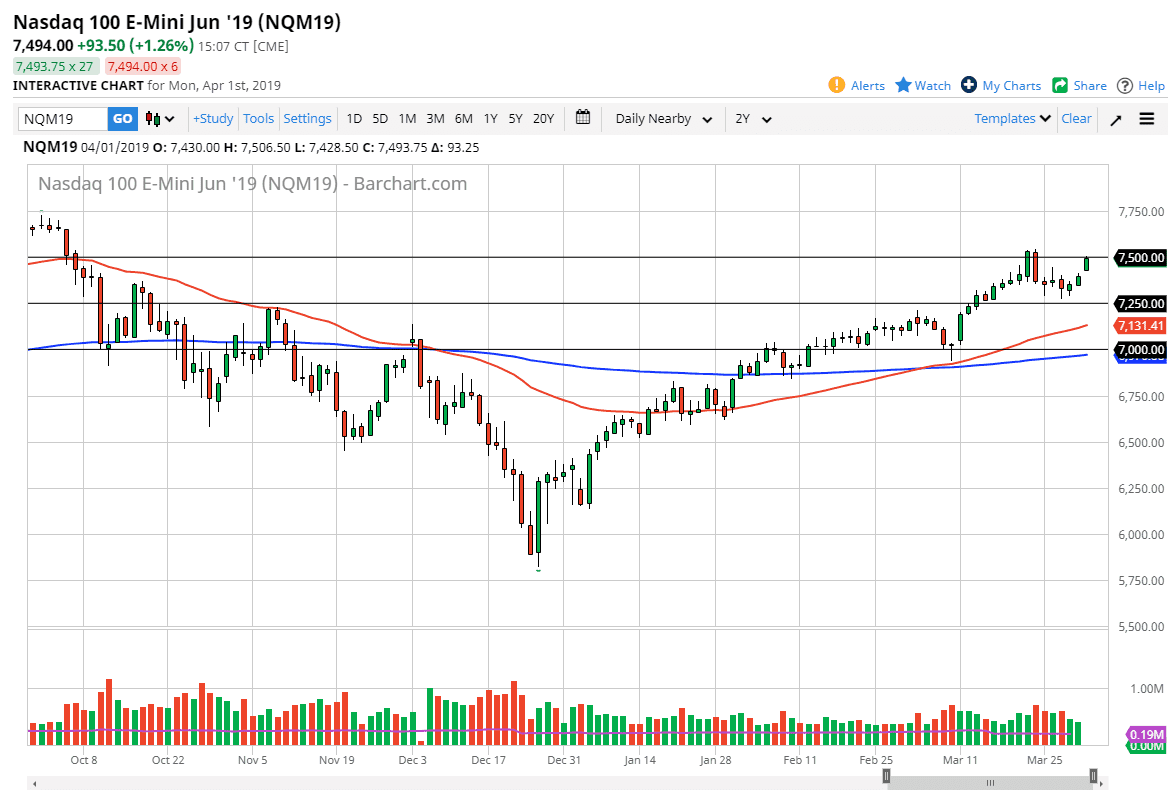Open the hamburger menu beside the expand arrow
The width and height of the screenshot is (1172, 790).
pos(1146,118)
